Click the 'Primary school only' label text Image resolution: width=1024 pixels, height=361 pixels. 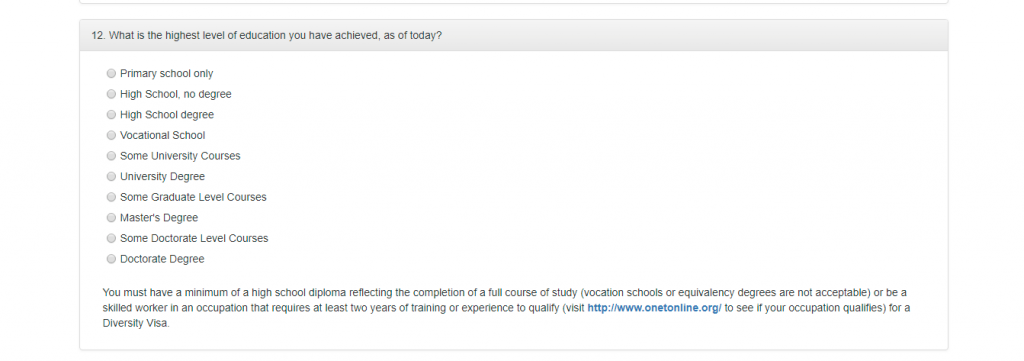(167, 74)
